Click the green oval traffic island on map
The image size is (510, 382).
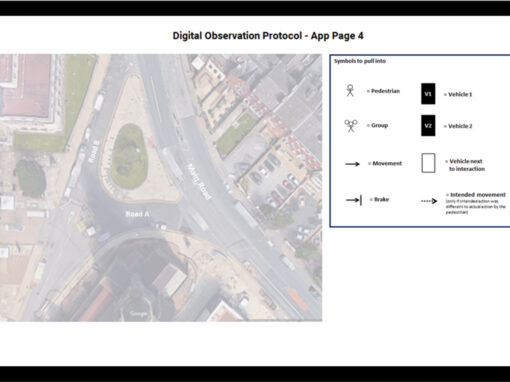pos(129,156)
